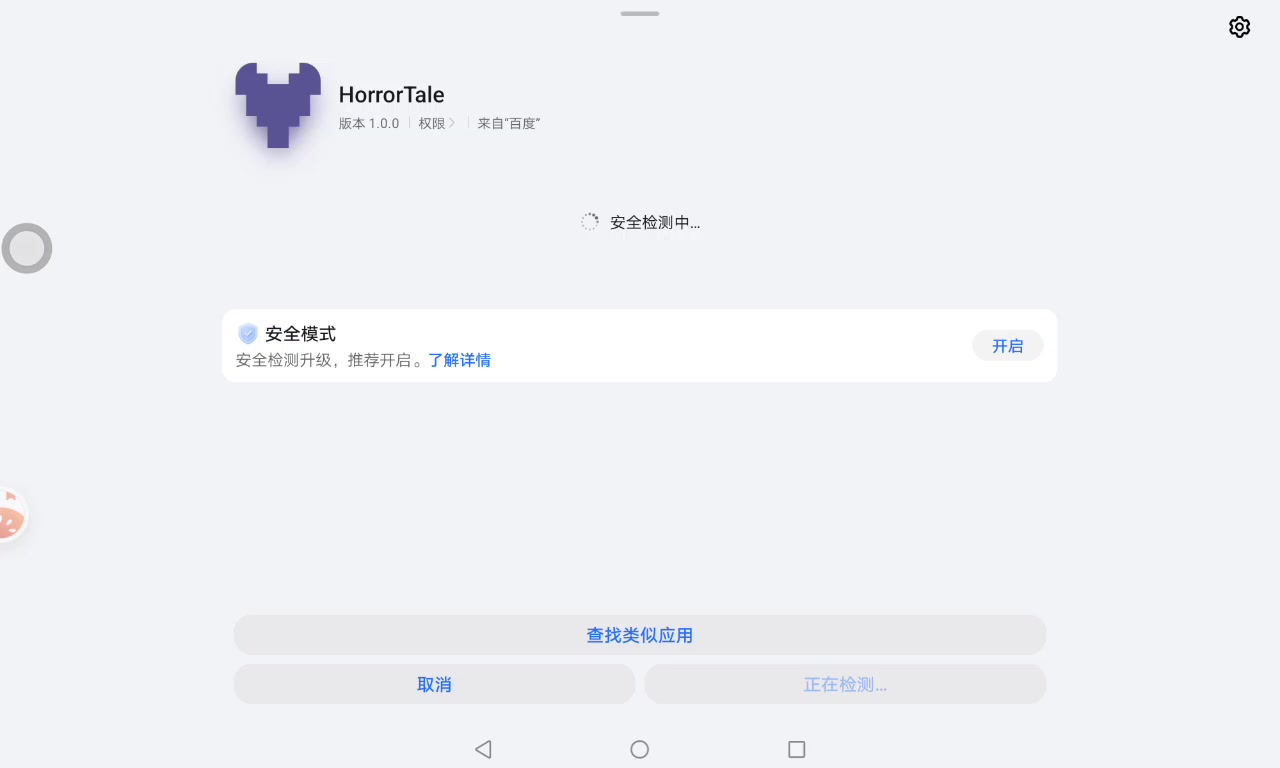
Task: Tap the 版本 1.0.0 version text
Action: pyautogui.click(x=369, y=123)
